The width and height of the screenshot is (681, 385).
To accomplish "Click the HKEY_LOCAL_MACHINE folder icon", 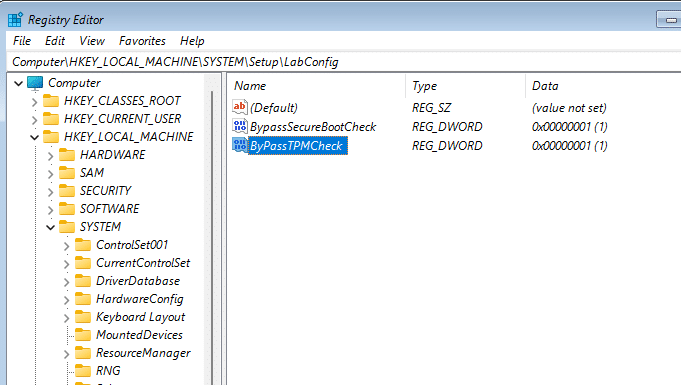I will [51, 137].
